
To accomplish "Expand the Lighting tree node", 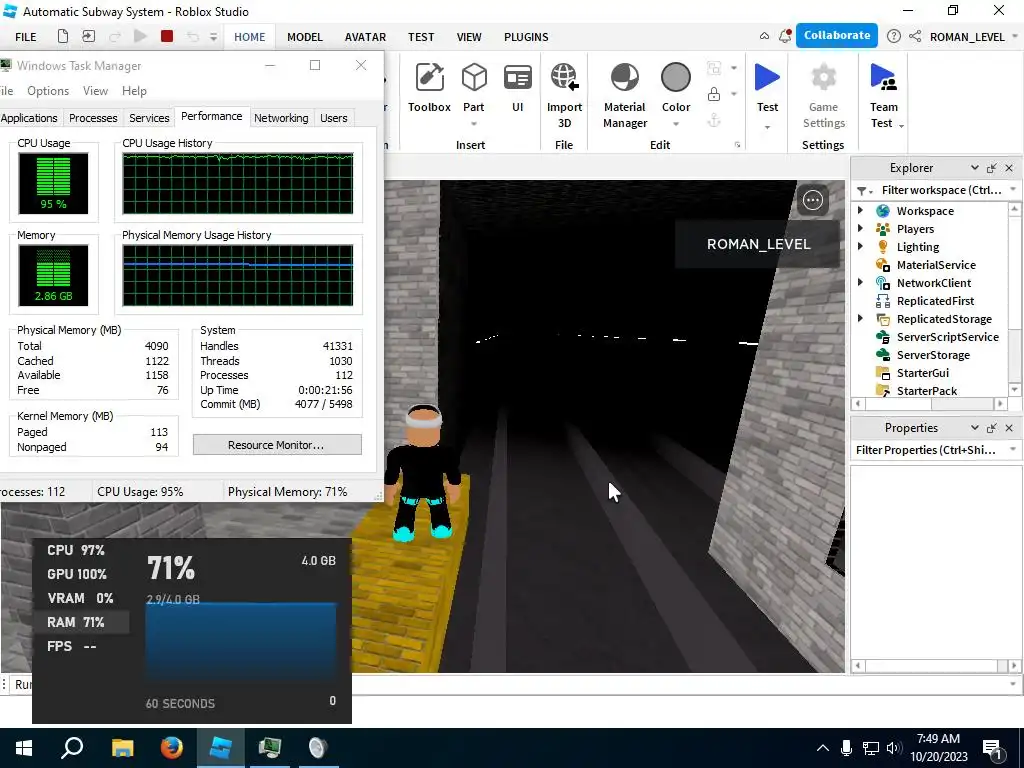I will pyautogui.click(x=861, y=246).
